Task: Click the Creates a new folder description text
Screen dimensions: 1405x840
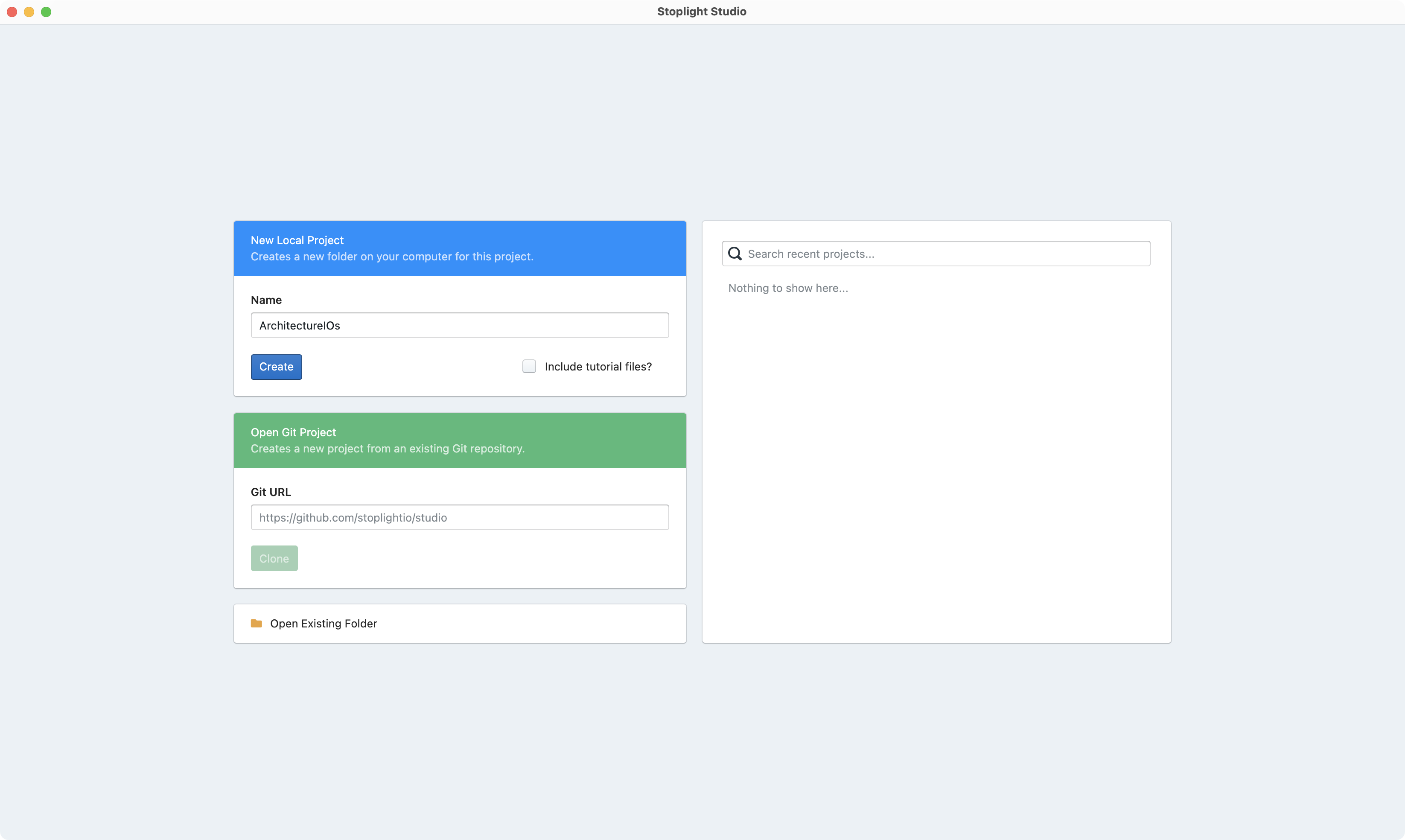Action: 391,257
